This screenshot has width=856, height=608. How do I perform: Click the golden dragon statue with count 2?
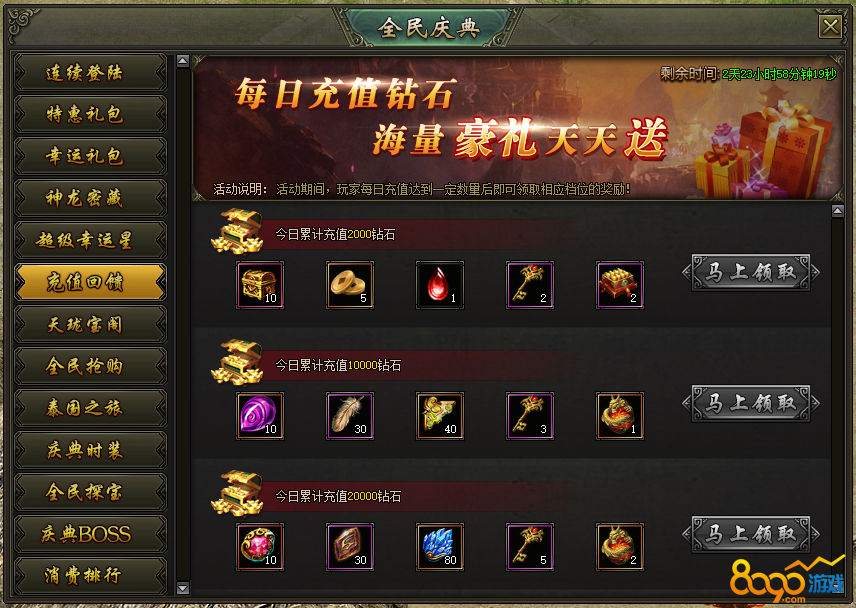click(x=620, y=547)
